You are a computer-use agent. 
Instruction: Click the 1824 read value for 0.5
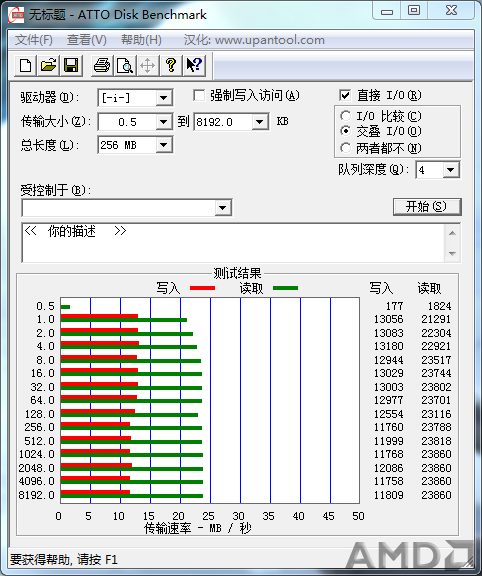[439, 306]
